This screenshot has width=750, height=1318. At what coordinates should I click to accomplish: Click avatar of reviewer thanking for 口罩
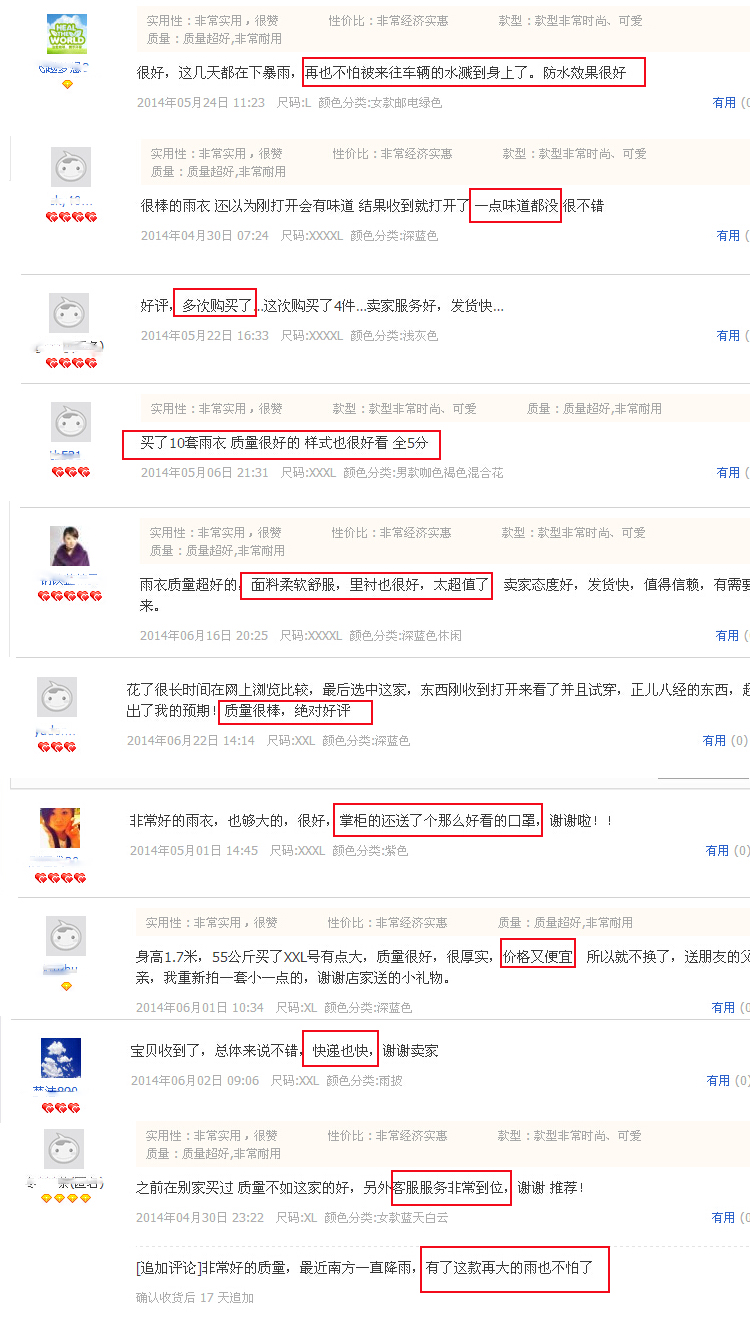(60, 829)
